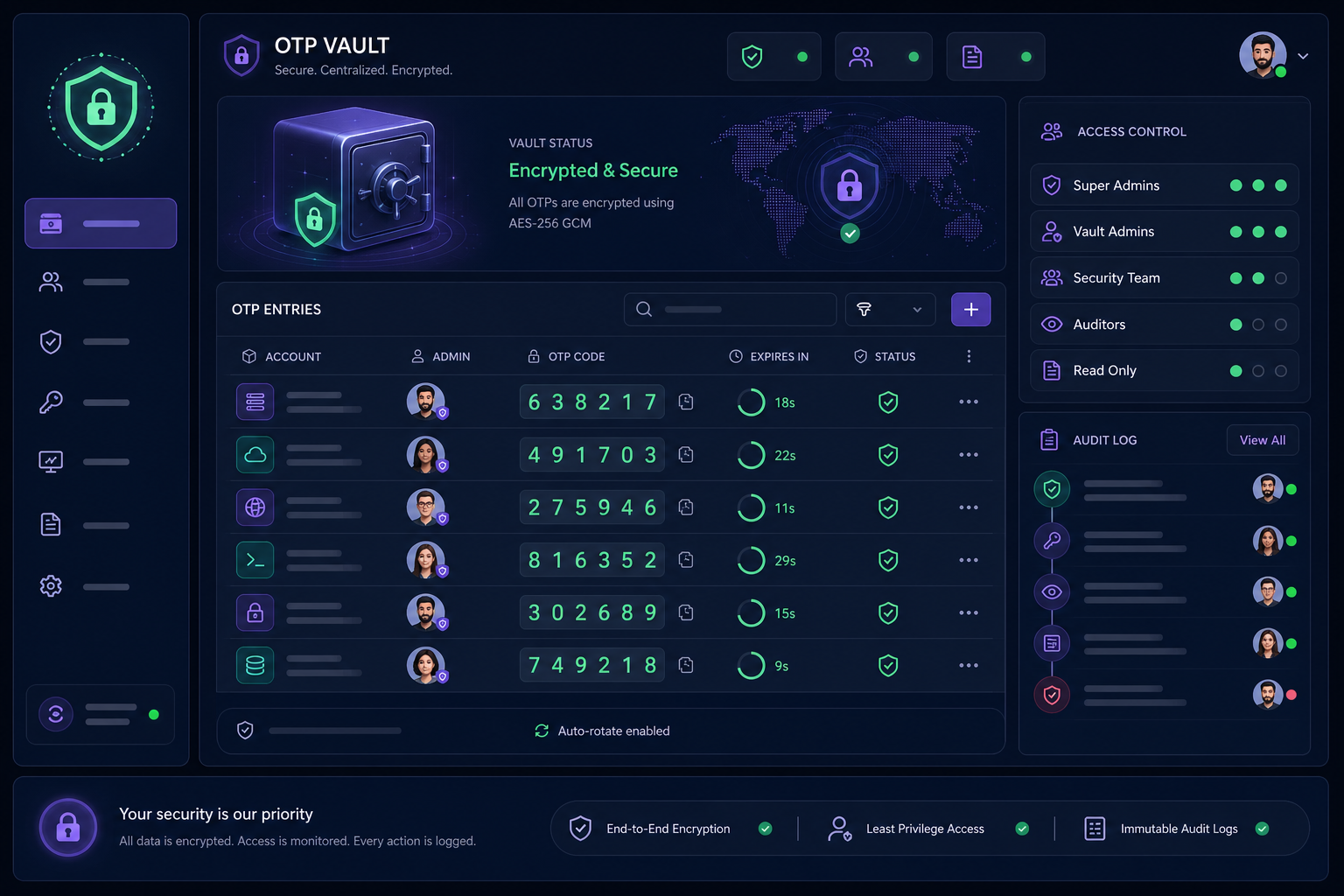Click the Auto-rotate enabled indicator
The width and height of the screenshot is (1344, 896).
[x=602, y=731]
